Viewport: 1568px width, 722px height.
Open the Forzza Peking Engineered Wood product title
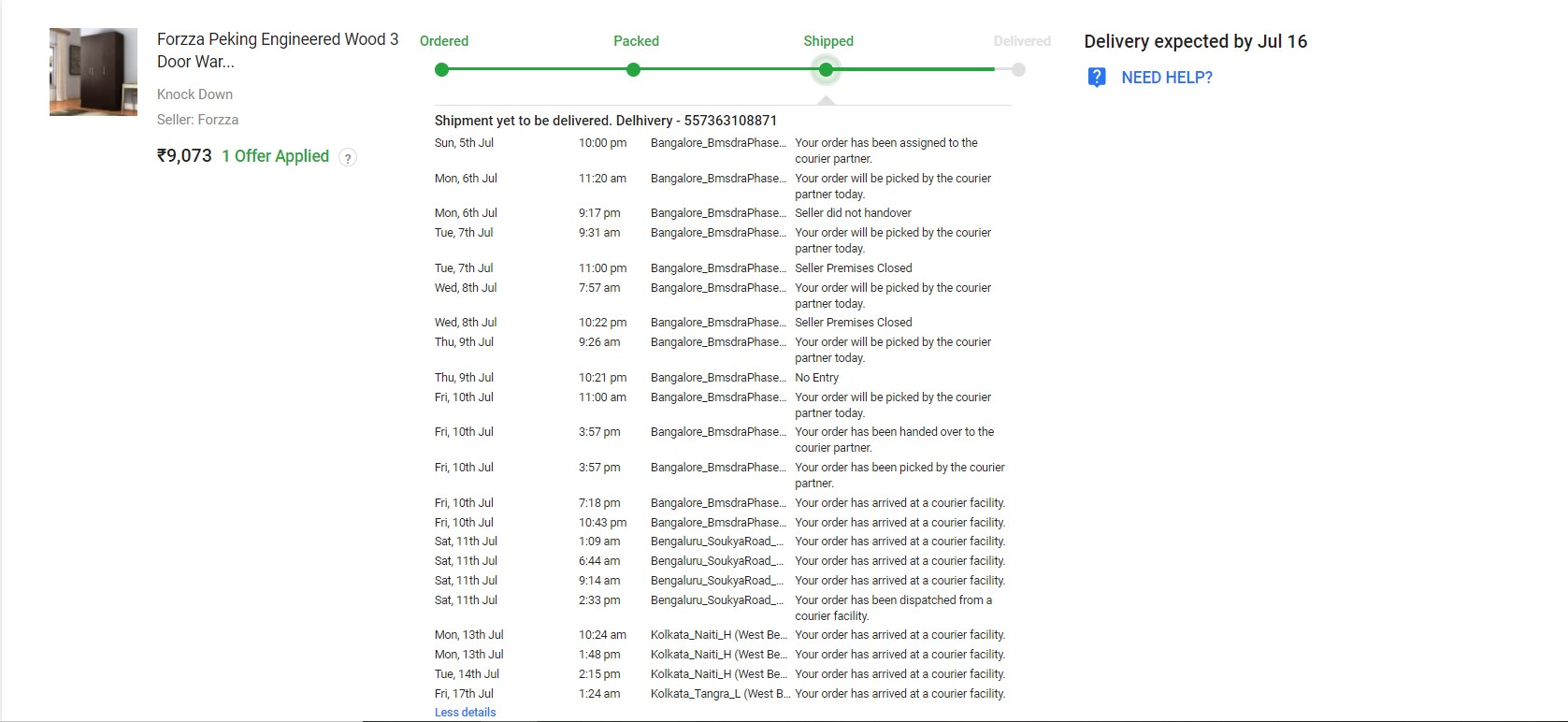tap(277, 51)
